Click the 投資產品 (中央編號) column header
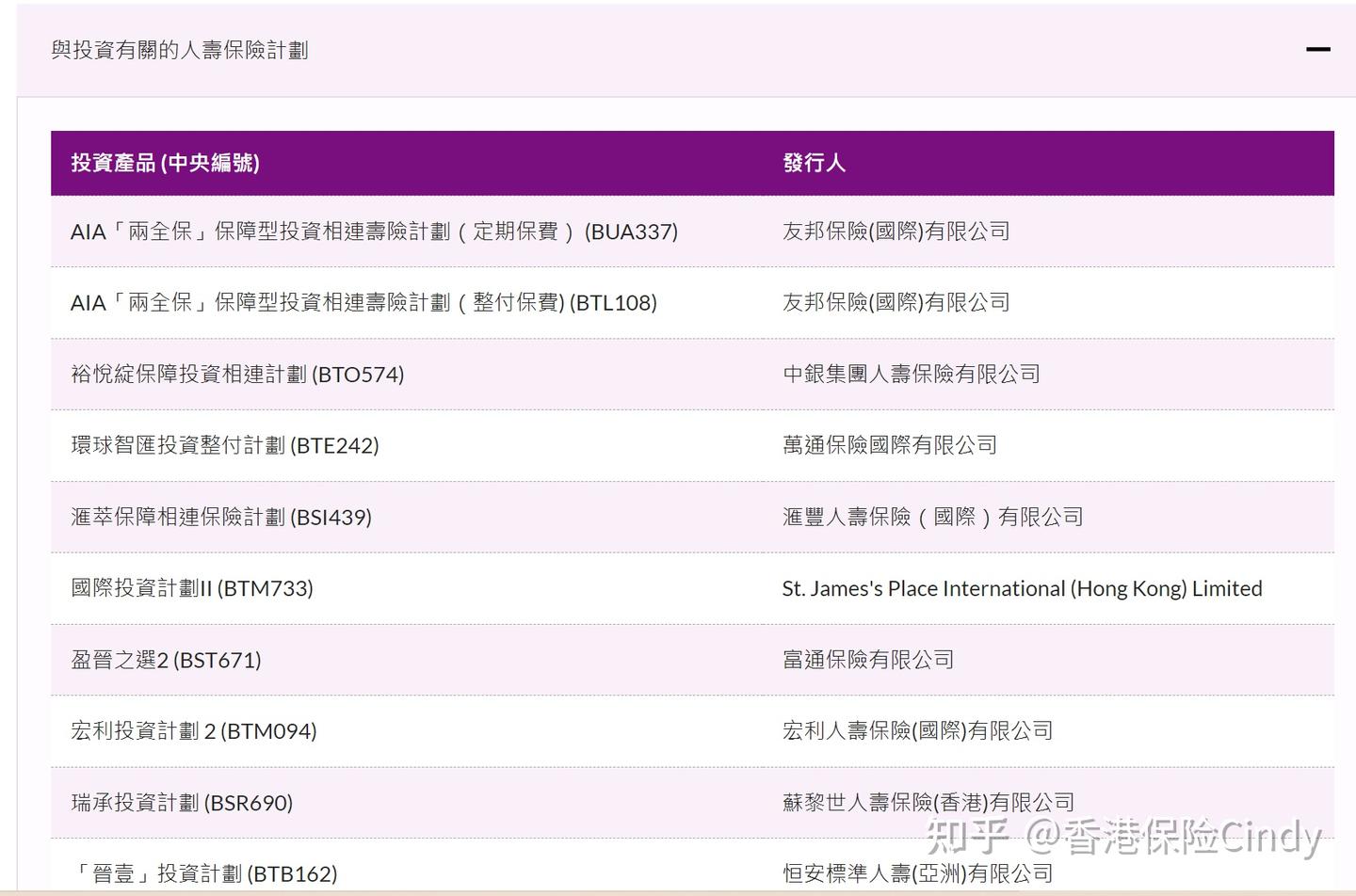The height and width of the screenshot is (896, 1356). [166, 163]
